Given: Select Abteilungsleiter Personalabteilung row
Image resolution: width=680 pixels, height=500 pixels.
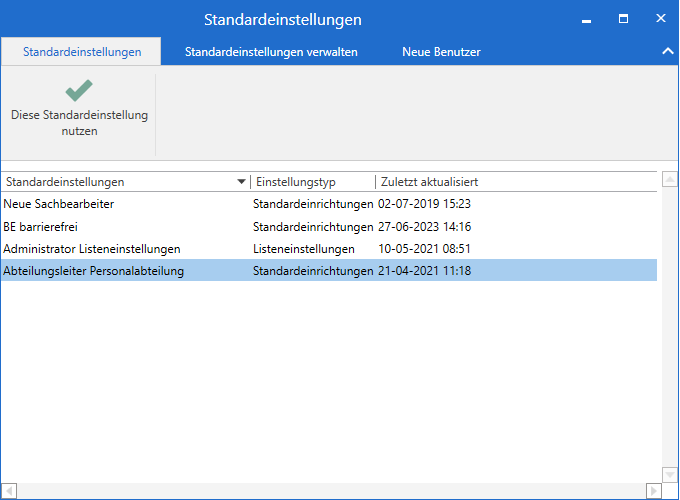Looking at the screenshot, I should pyautogui.click(x=94, y=270).
